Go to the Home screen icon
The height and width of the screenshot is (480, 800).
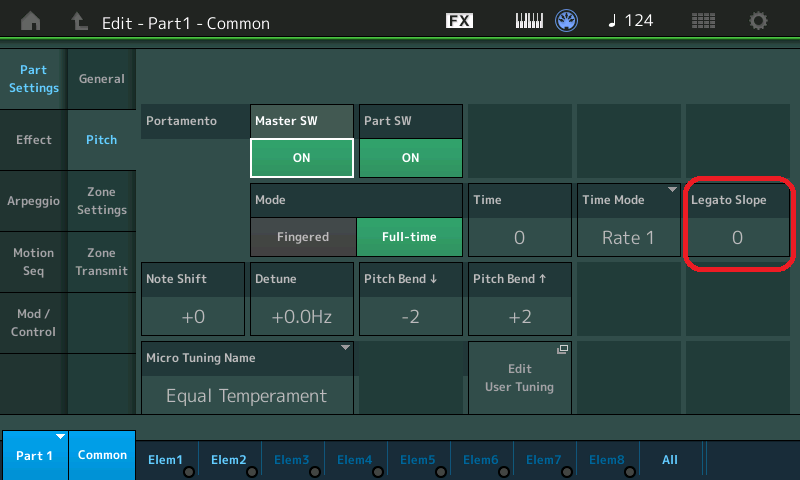32,21
